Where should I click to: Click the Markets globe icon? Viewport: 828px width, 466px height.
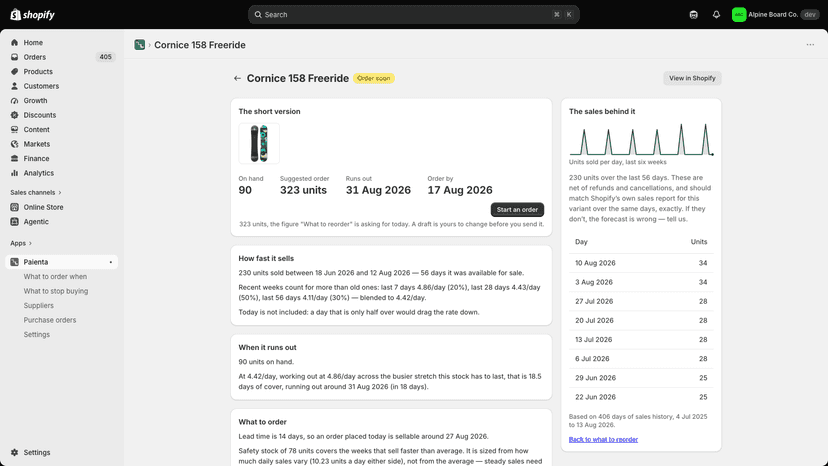[x=14, y=144]
